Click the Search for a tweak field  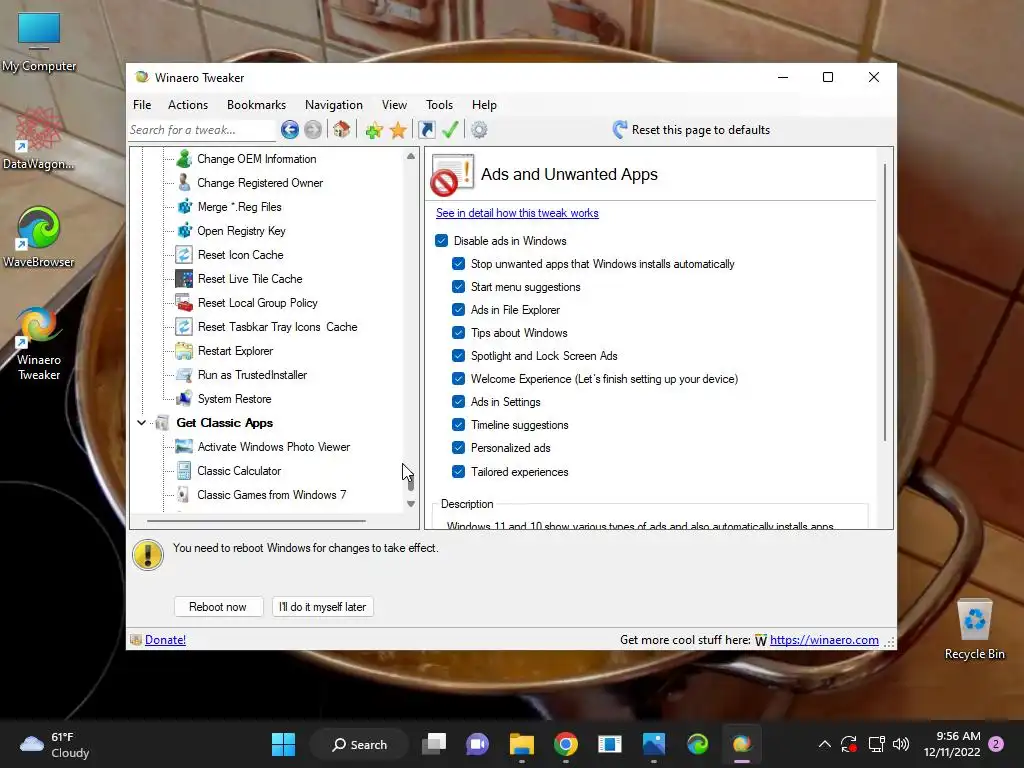tap(202, 130)
